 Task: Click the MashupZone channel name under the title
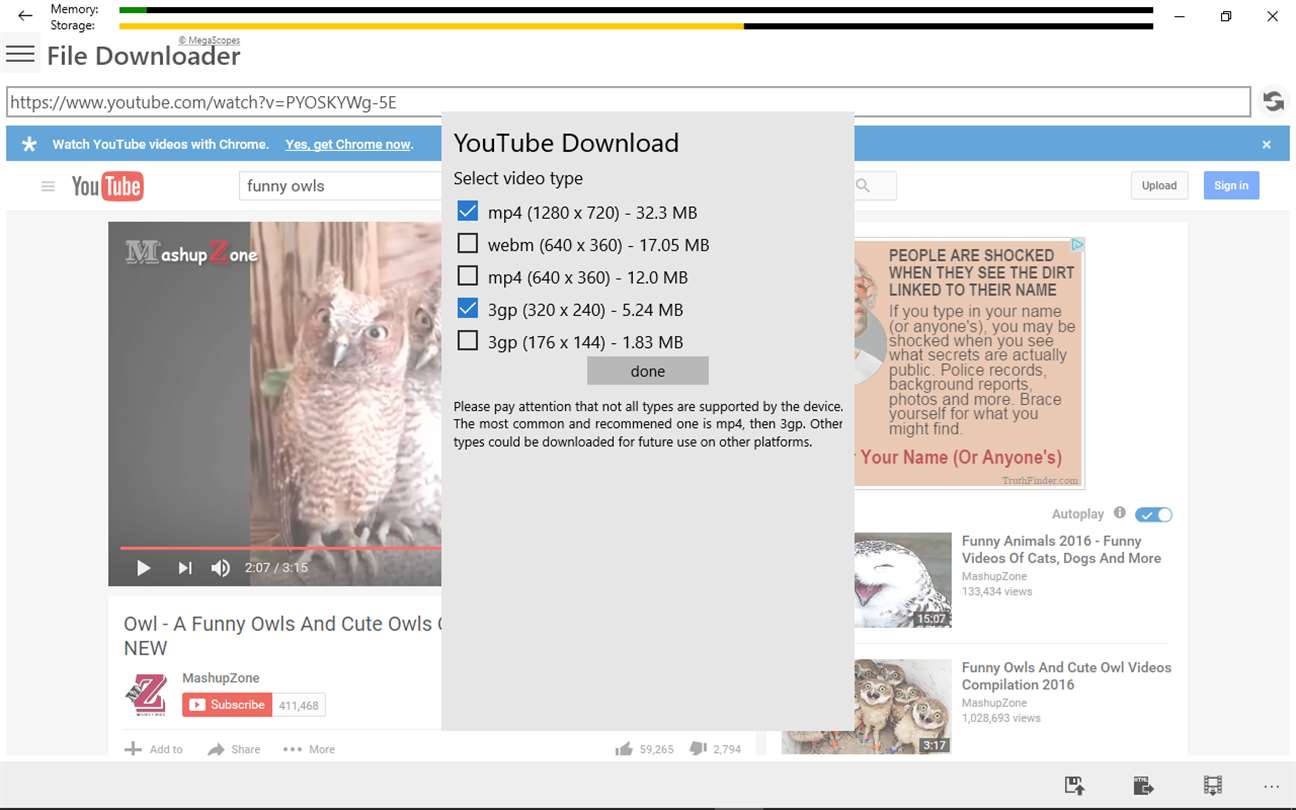tap(221, 678)
